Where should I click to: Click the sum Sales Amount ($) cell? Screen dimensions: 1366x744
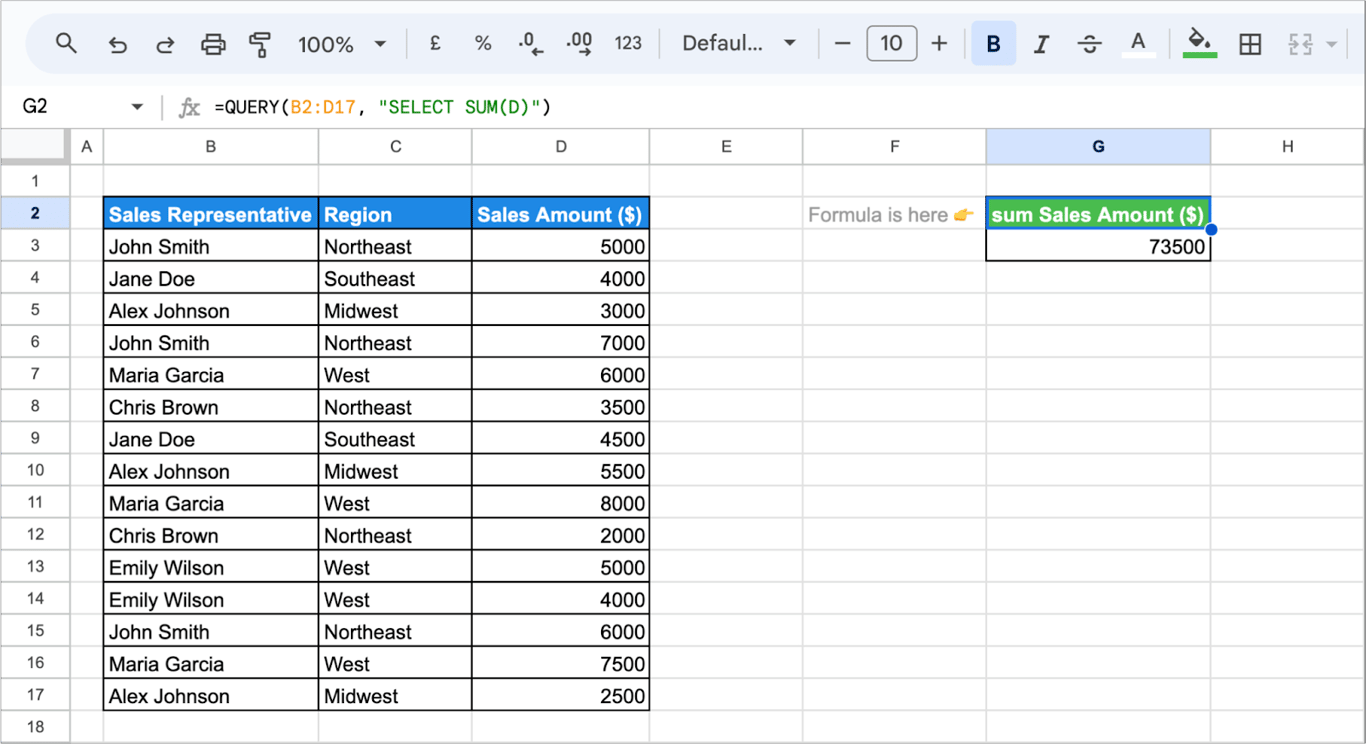(1098, 214)
